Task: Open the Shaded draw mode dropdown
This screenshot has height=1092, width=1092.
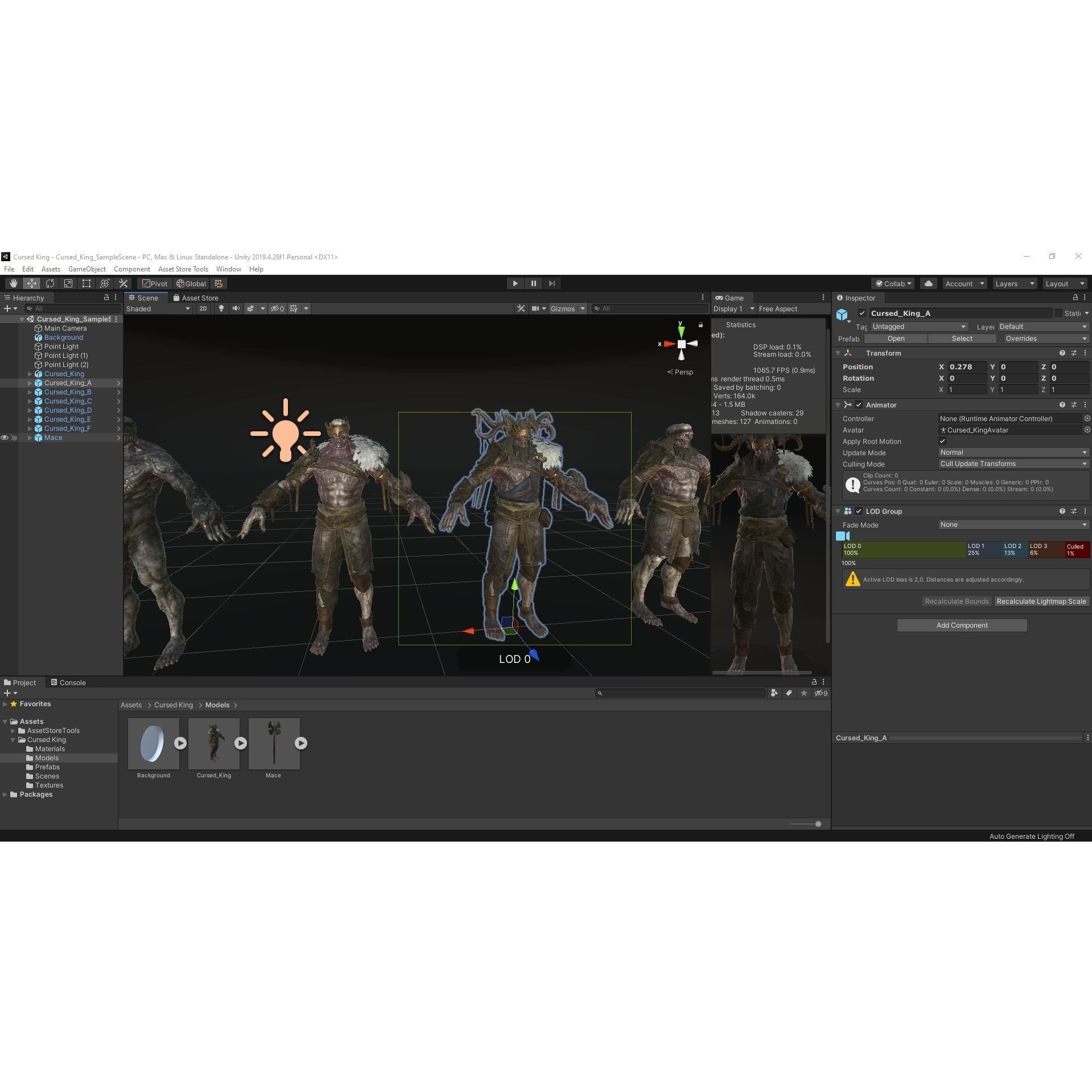Action: [158, 308]
